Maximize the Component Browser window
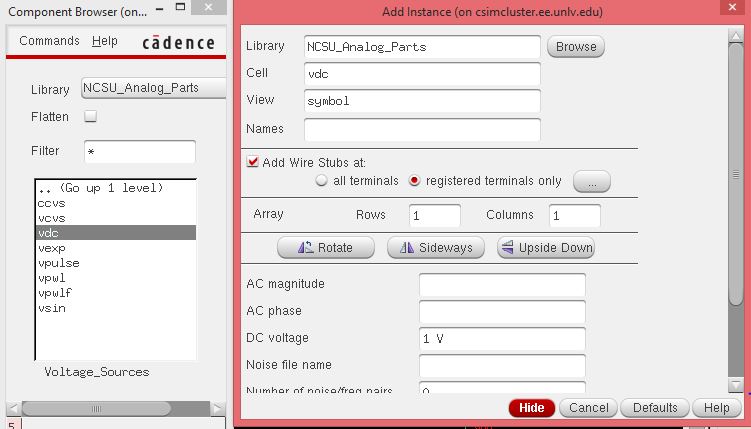Viewport: 751px width, 429px height. point(181,7)
